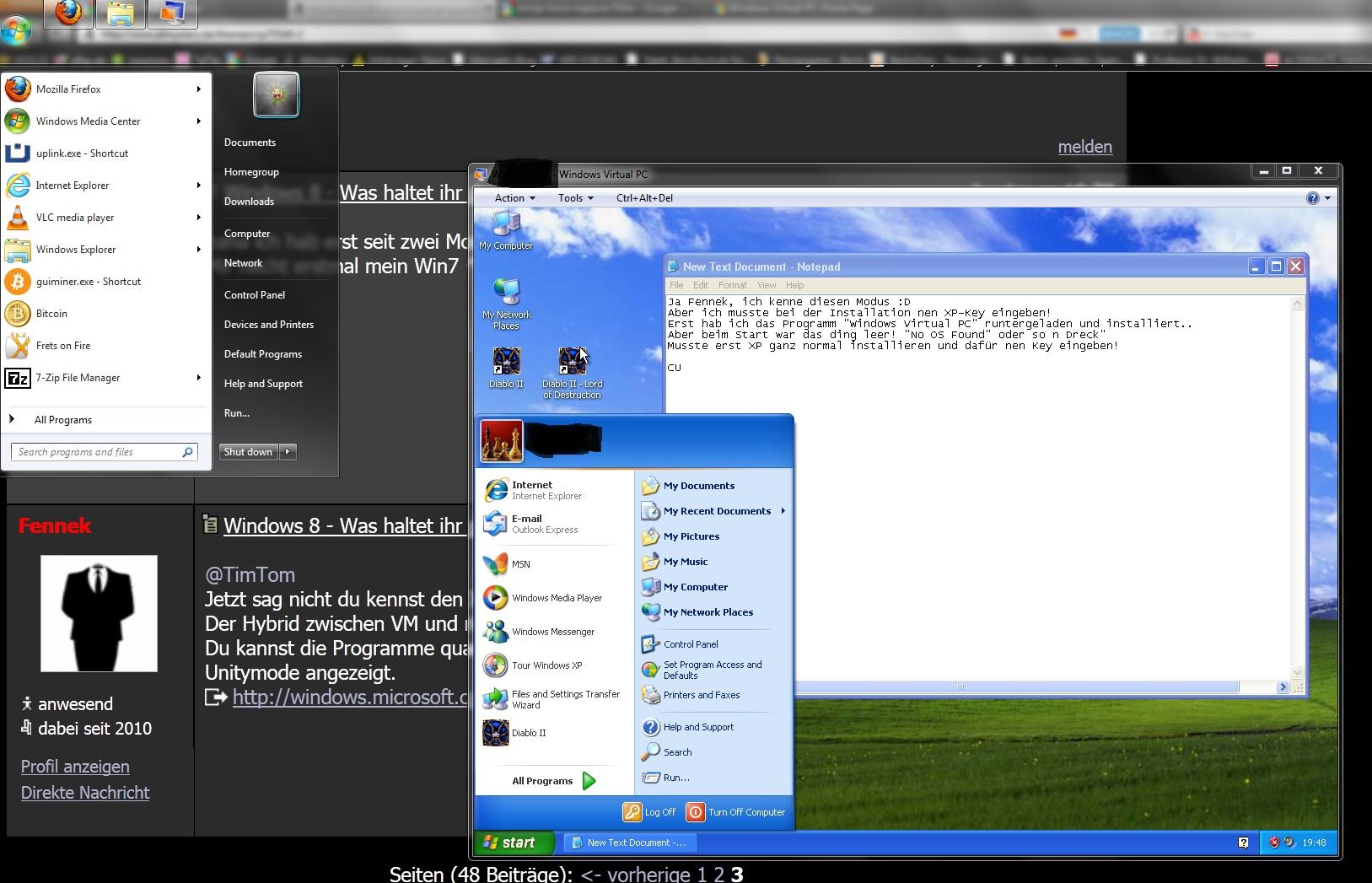Launch Bitcoin from Windows 7 start menu
This screenshot has width=1372, height=883.
pyautogui.click(x=51, y=314)
